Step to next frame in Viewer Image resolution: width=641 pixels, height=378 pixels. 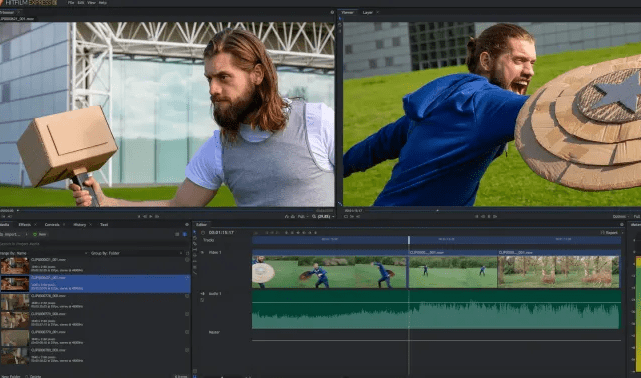(495, 216)
